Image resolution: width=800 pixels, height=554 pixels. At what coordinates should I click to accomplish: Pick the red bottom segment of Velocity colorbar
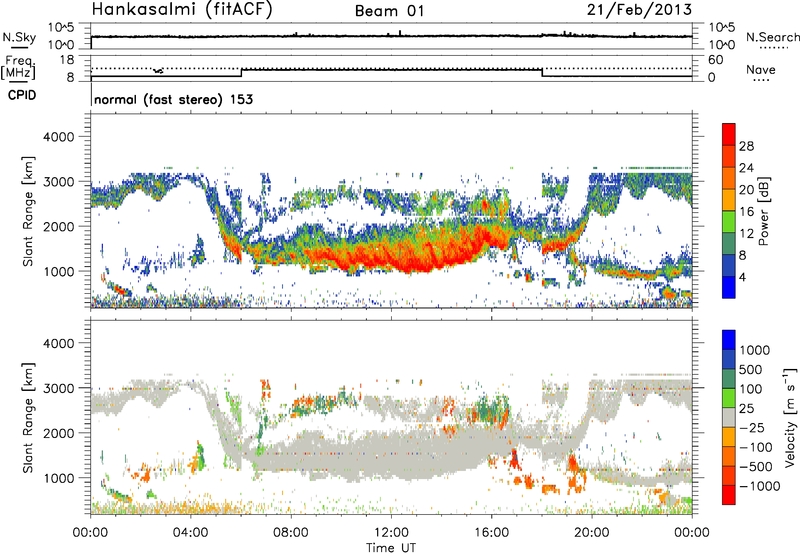(x=729, y=495)
